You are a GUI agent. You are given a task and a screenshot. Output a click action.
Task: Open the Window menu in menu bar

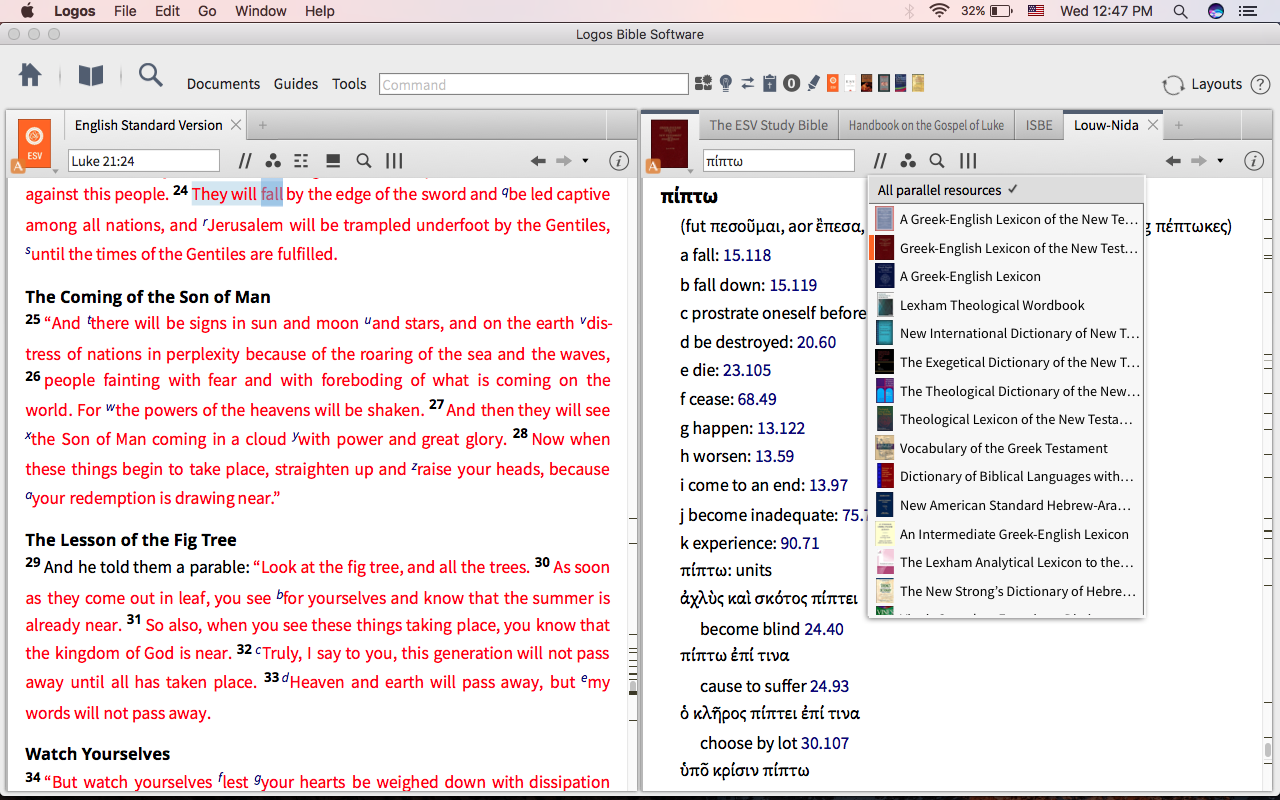260,11
